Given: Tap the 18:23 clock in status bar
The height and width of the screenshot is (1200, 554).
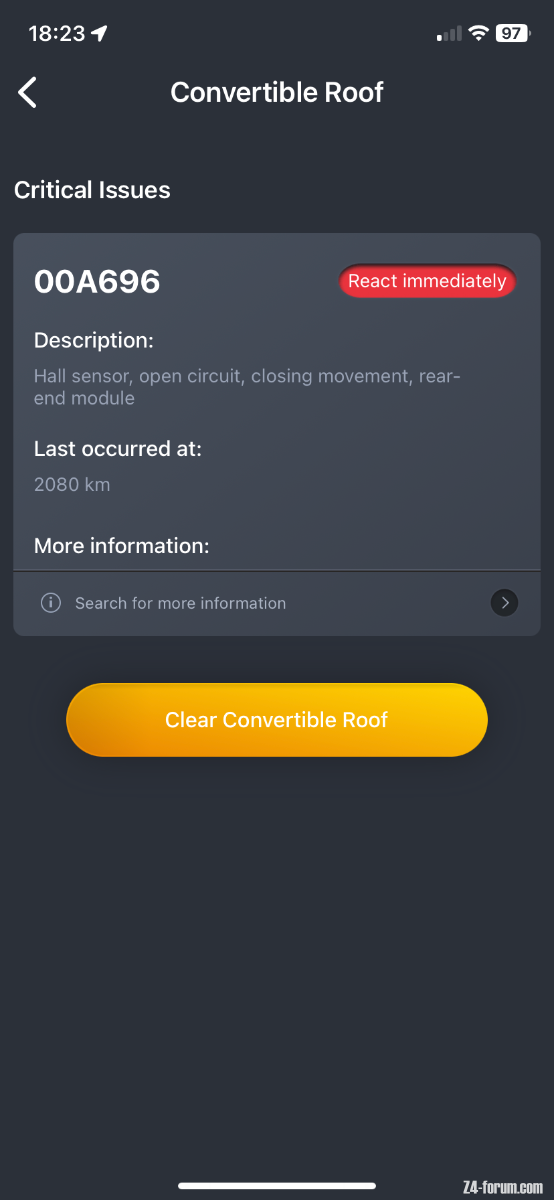Looking at the screenshot, I should 56,33.
